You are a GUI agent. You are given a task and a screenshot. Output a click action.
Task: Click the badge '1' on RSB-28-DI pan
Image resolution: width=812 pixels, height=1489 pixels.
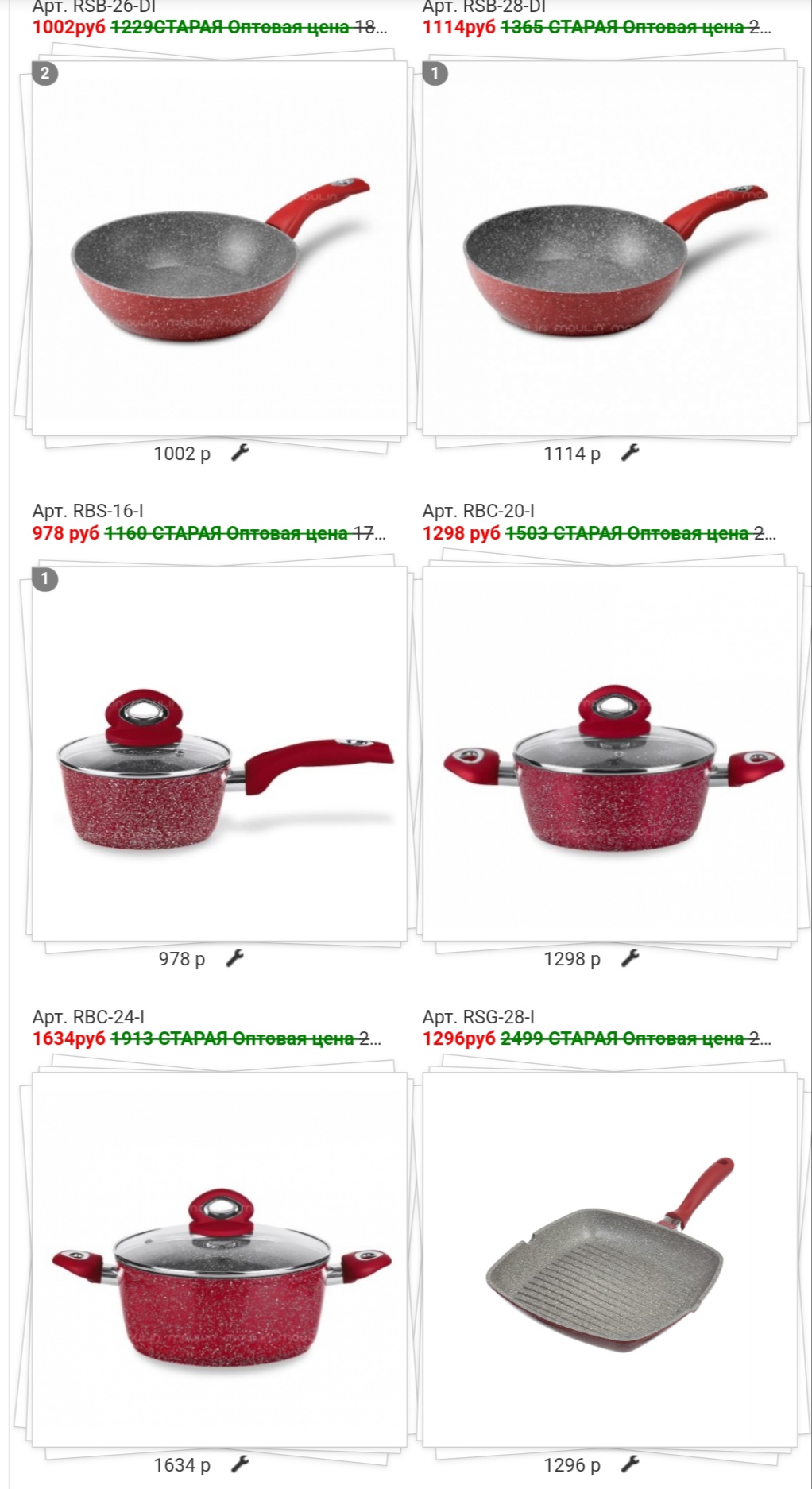435,74
